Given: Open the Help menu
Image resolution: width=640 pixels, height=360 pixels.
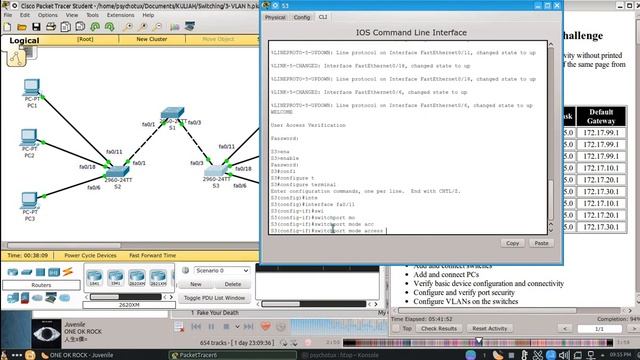Looking at the screenshot, I should click(148, 15).
